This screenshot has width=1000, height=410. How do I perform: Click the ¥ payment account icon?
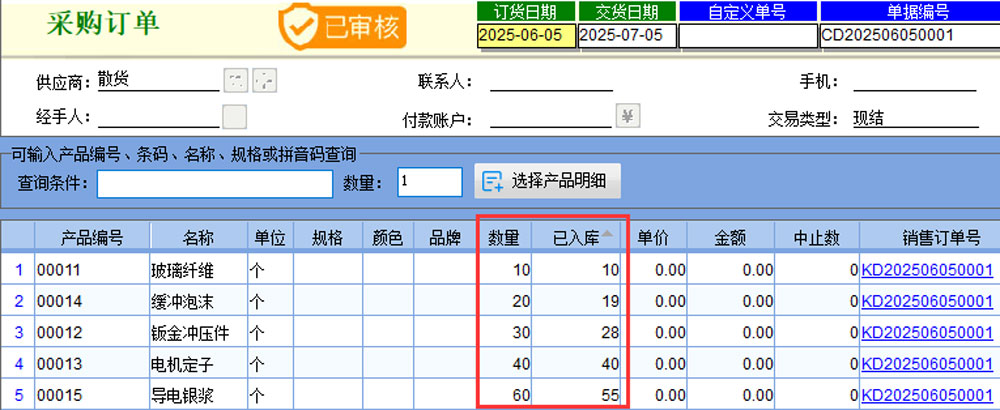click(x=628, y=117)
